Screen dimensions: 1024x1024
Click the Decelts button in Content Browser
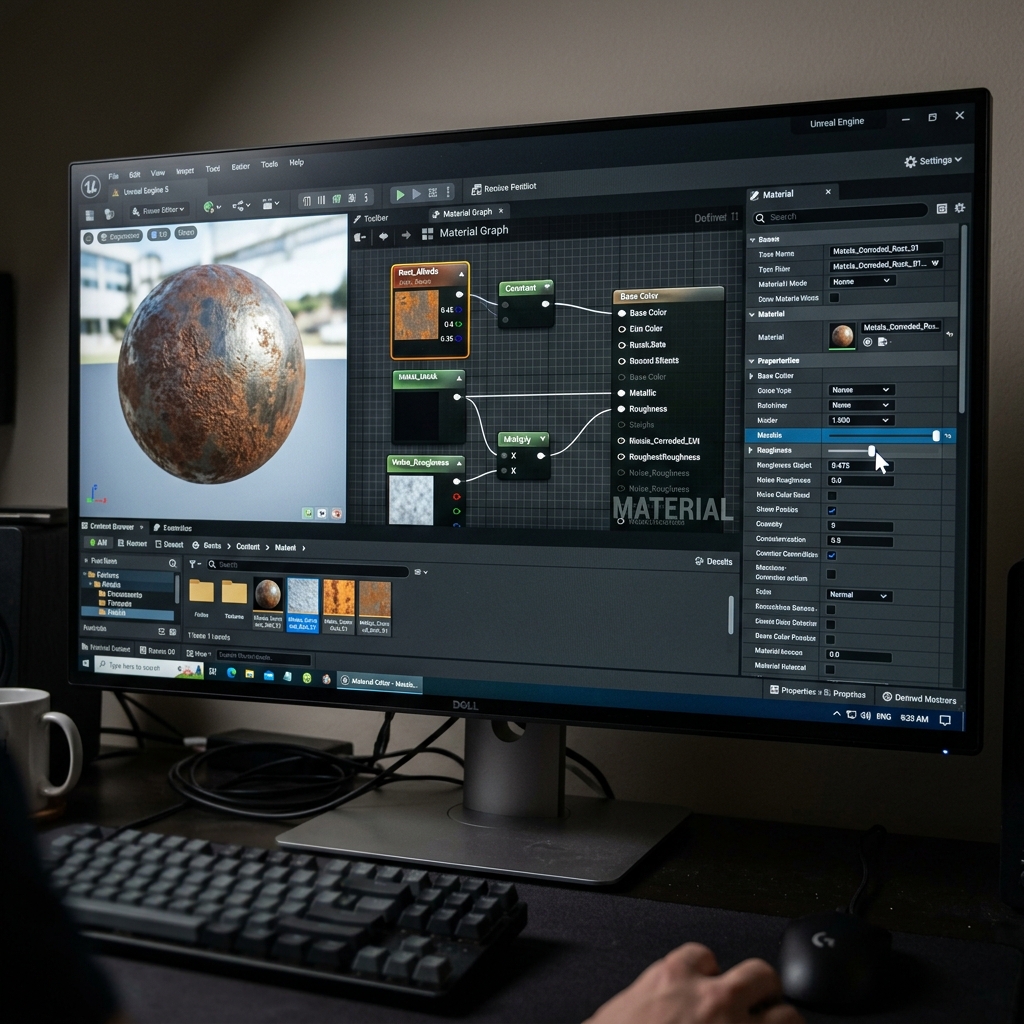pos(713,561)
